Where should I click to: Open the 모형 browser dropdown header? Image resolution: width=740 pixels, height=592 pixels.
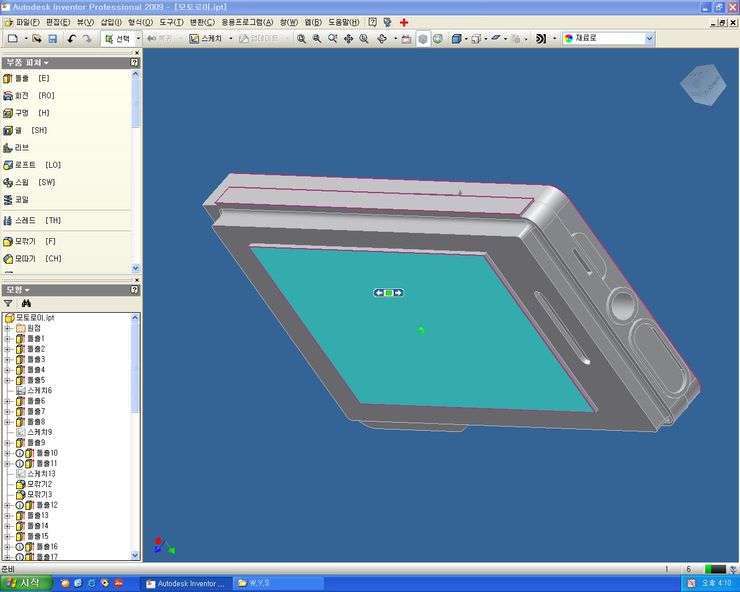(19, 289)
